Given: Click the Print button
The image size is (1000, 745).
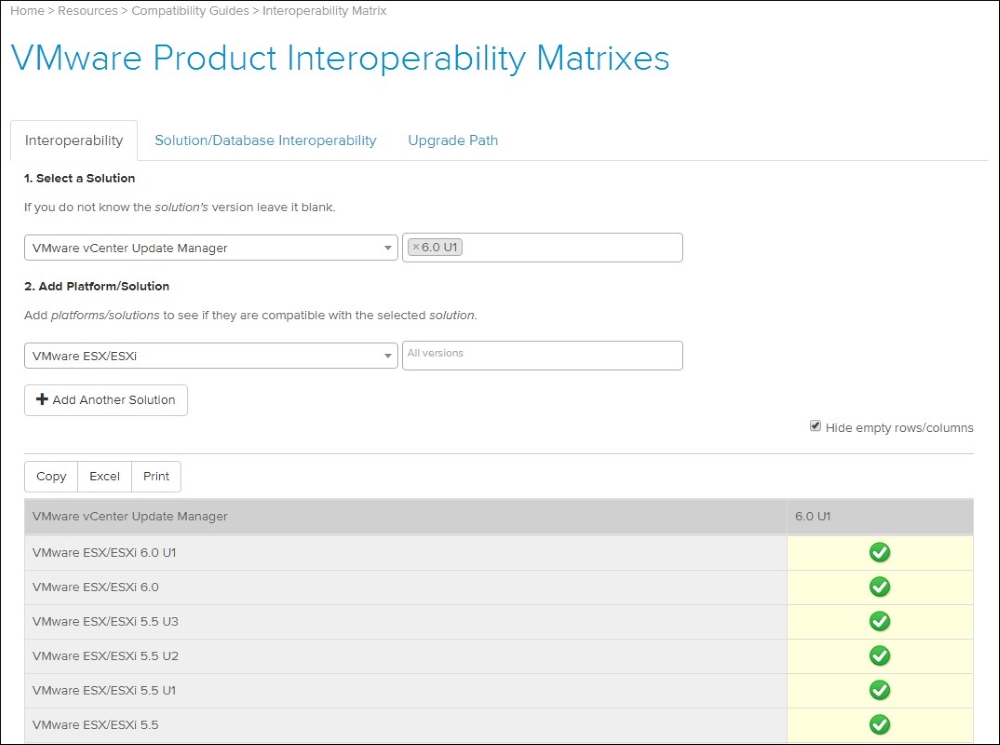Looking at the screenshot, I should pos(156,476).
